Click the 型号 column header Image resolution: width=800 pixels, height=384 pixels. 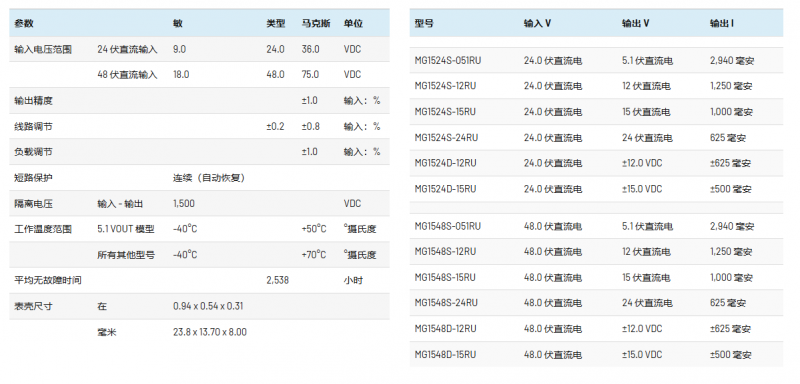tap(424, 23)
